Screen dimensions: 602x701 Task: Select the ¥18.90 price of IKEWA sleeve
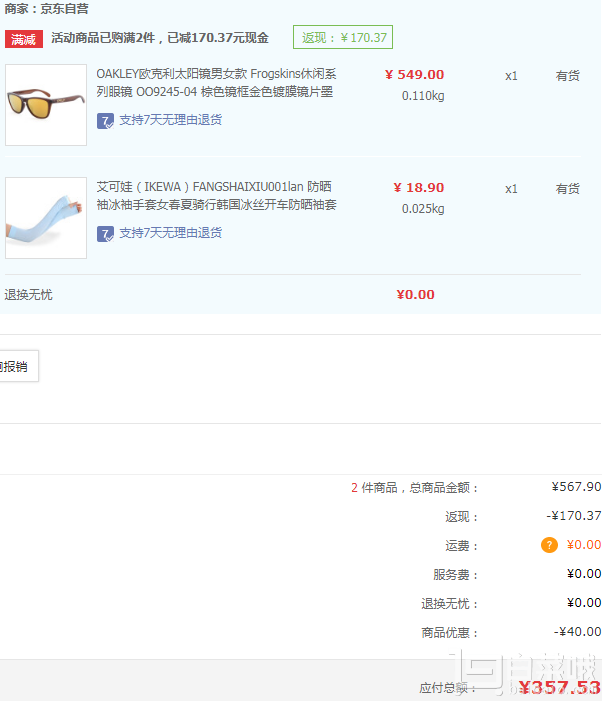click(x=418, y=188)
